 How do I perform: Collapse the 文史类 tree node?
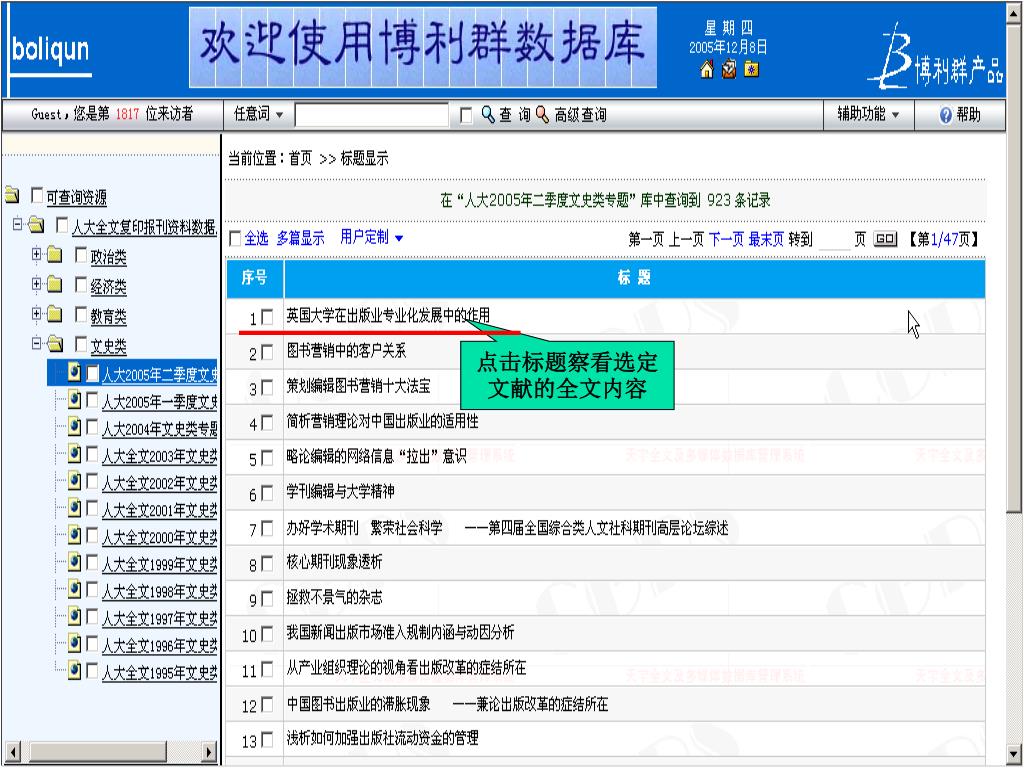(37, 344)
